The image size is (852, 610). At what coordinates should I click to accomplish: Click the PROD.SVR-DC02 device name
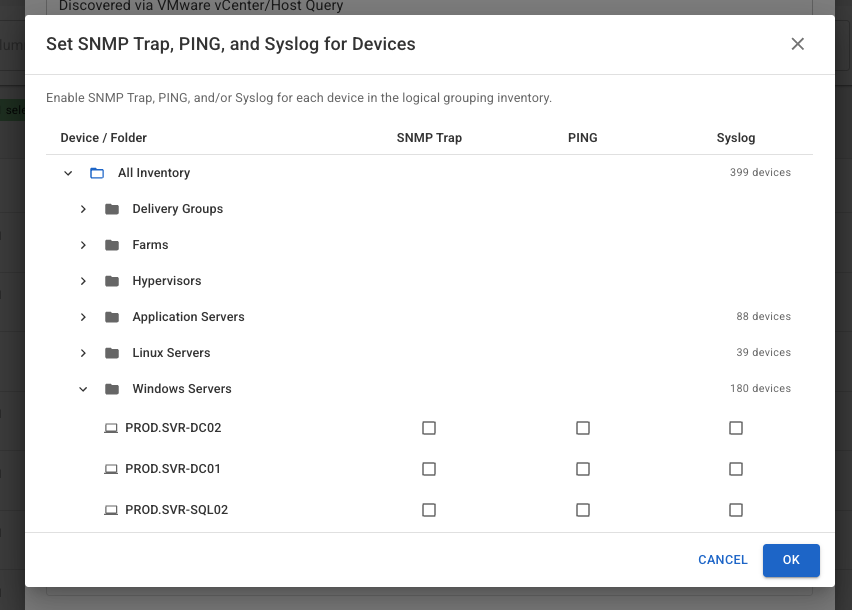coord(173,428)
